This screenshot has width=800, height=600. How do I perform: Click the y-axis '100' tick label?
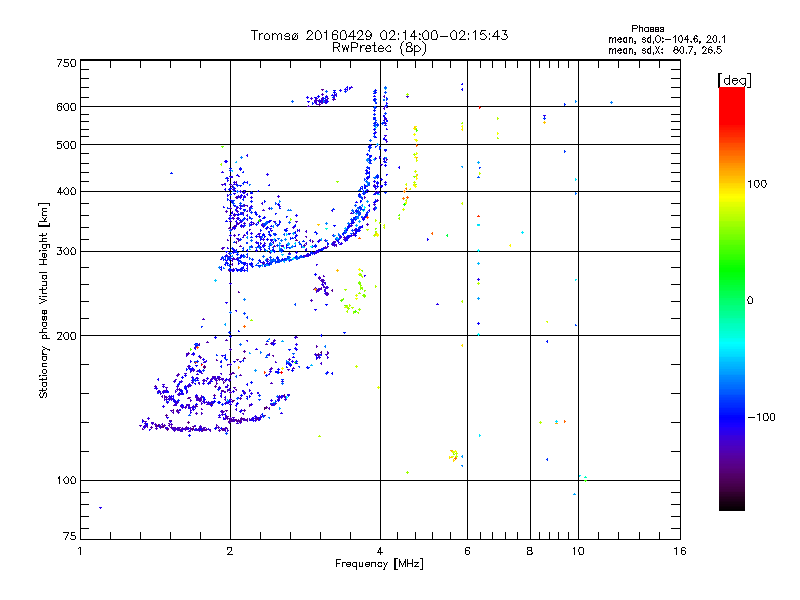[67, 480]
